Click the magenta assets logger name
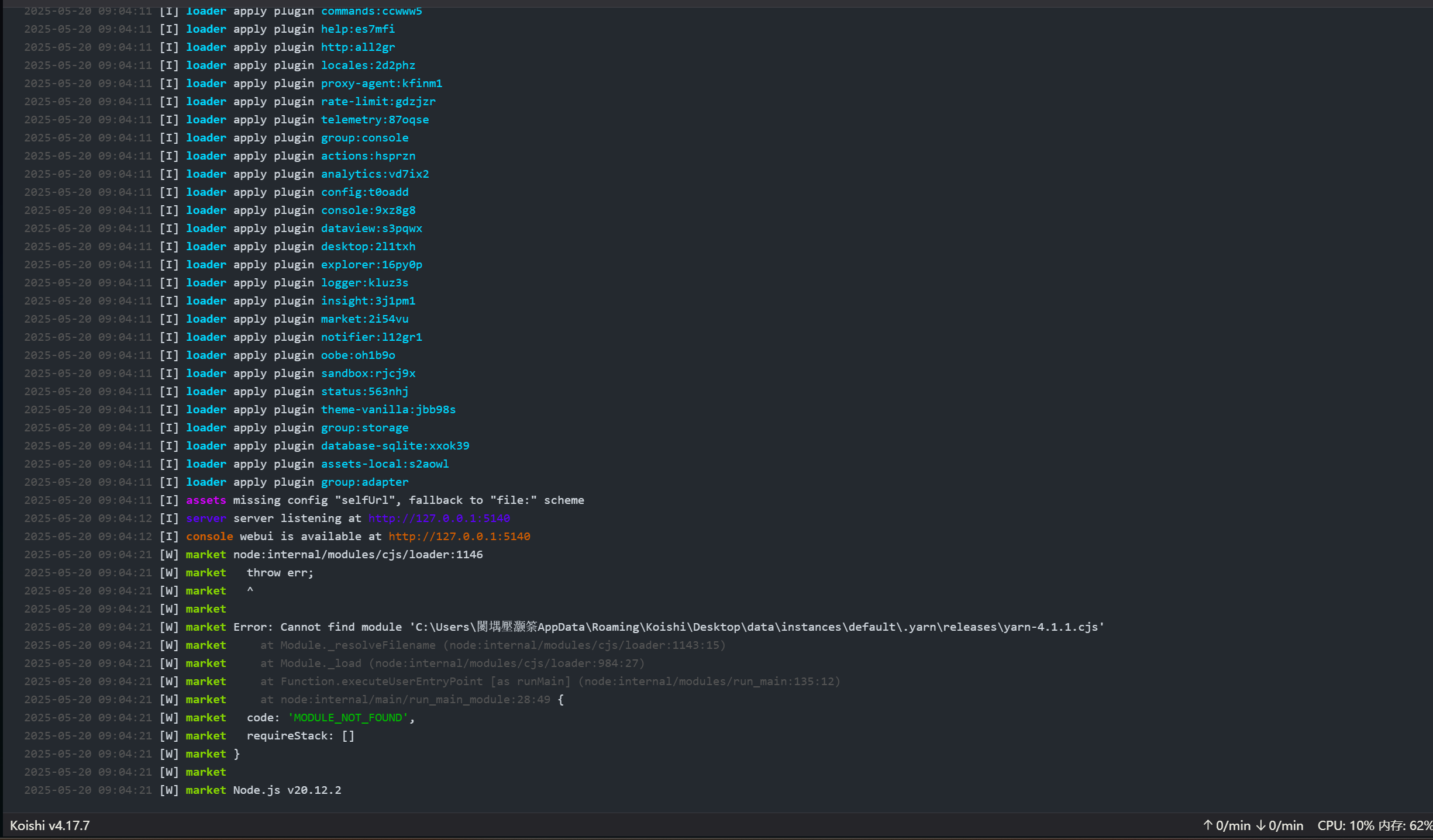1433x840 pixels. [x=206, y=500]
